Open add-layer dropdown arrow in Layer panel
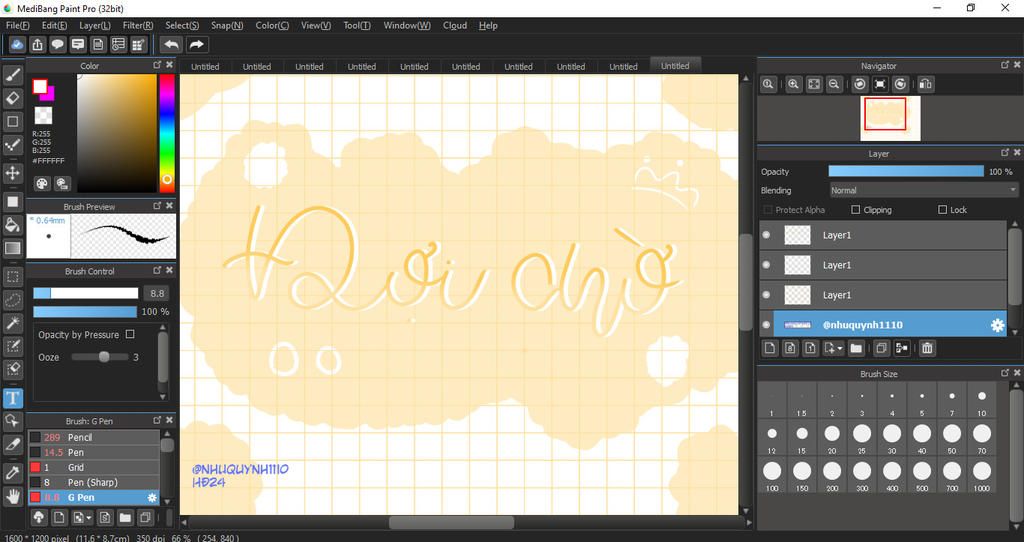The image size is (1024, 542). click(840, 349)
